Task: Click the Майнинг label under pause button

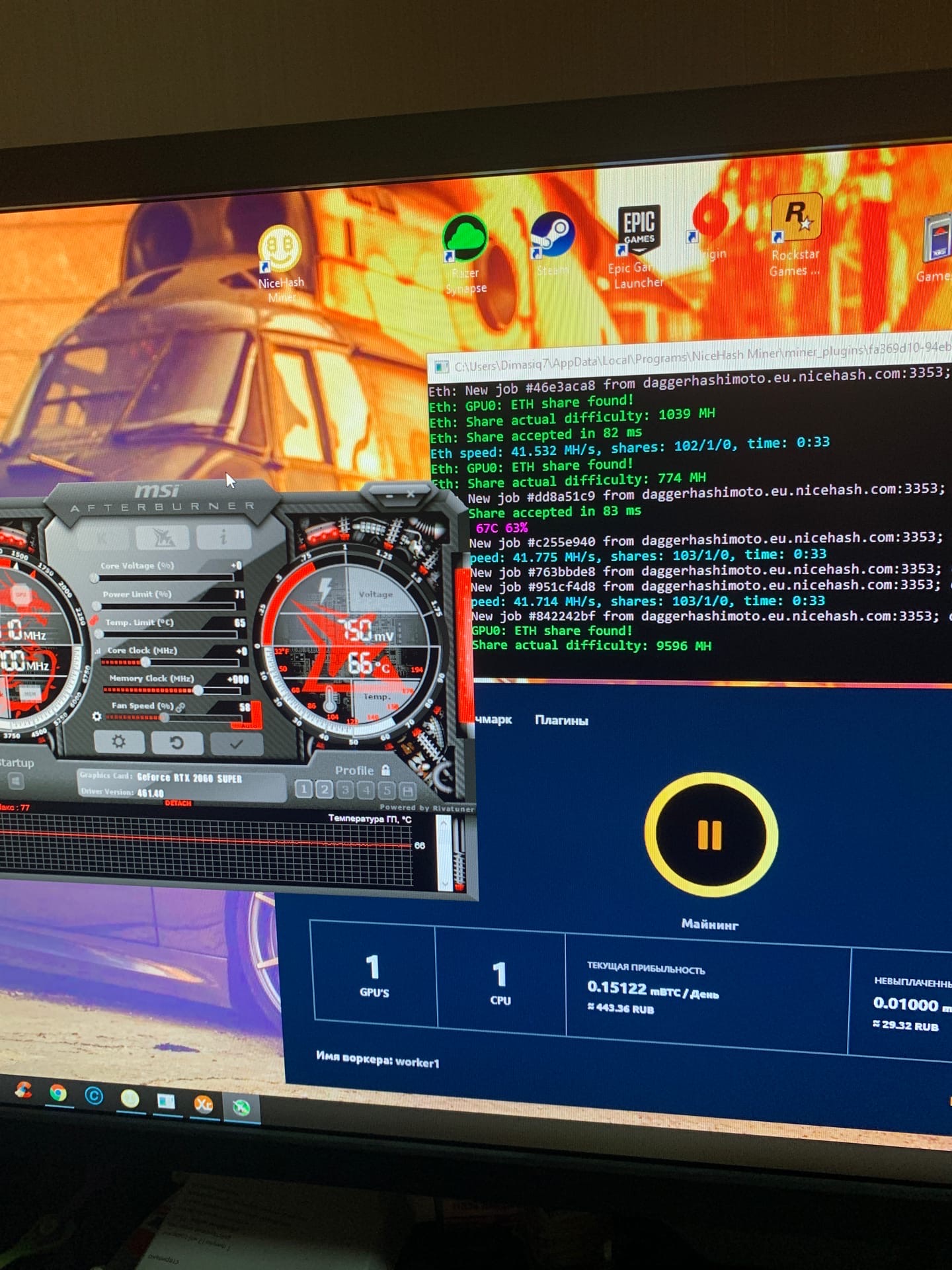Action: (710, 925)
